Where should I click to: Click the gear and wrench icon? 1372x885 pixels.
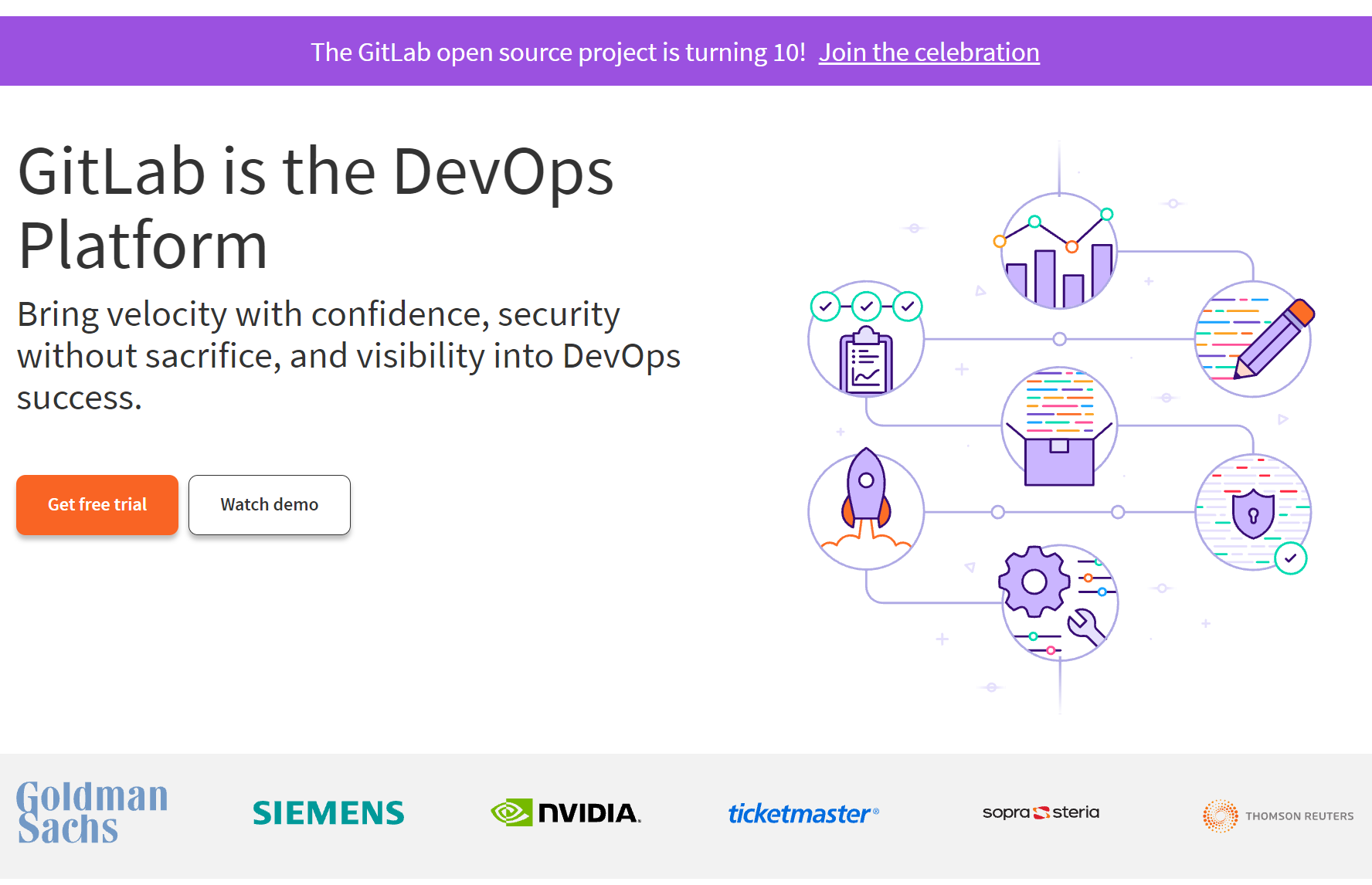[1059, 602]
